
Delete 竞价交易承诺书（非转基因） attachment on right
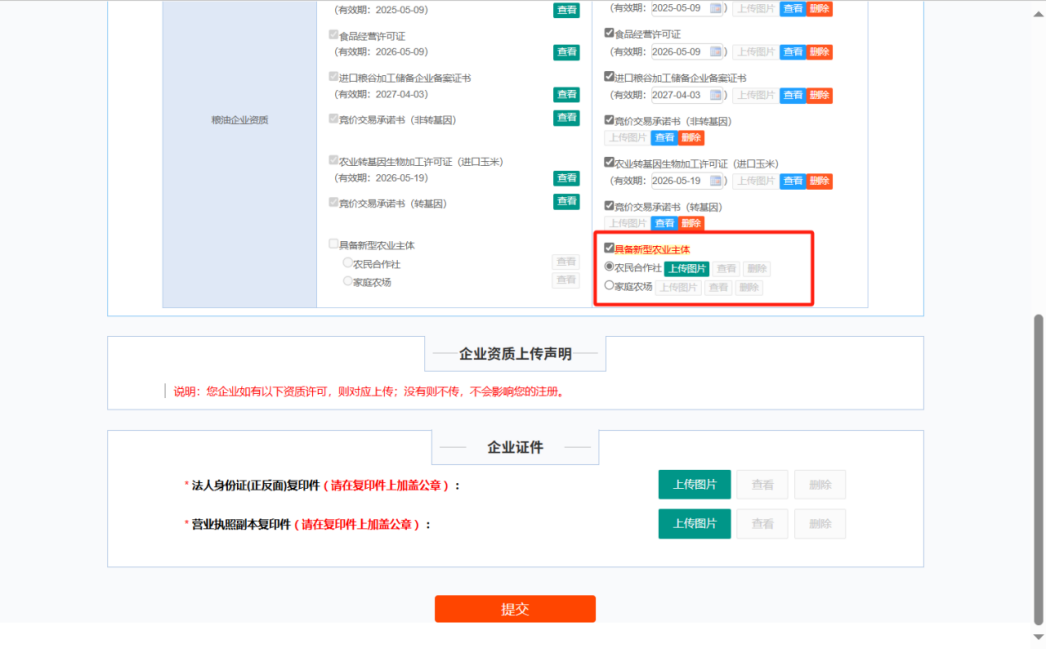[x=691, y=138]
